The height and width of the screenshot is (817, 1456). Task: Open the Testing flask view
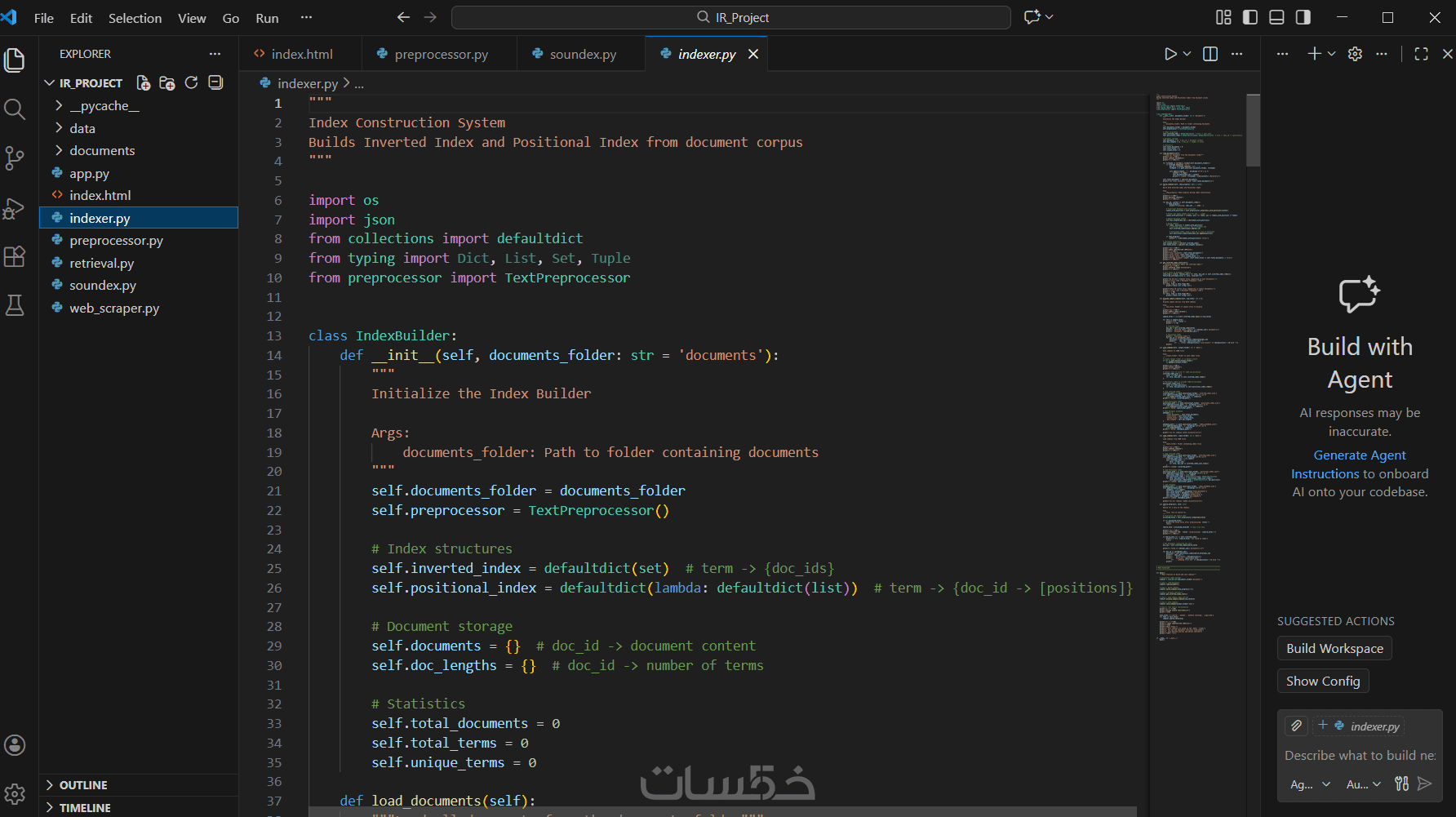coord(15,305)
